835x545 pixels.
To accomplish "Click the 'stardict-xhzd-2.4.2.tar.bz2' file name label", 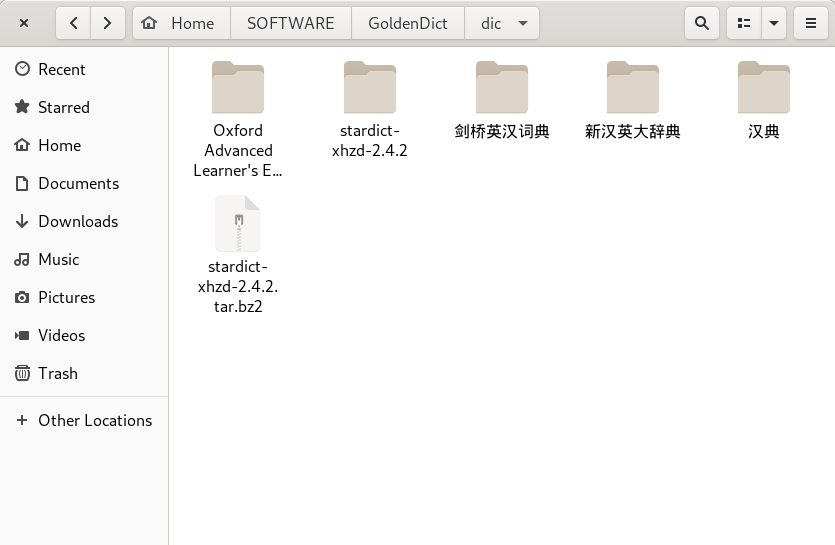I will point(238,287).
